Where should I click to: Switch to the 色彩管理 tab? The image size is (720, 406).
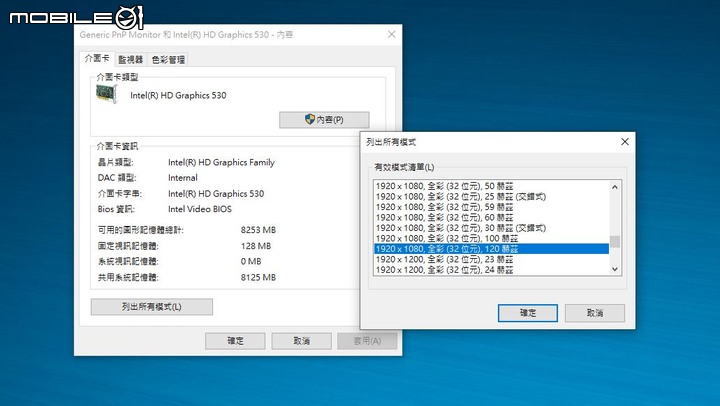pos(168,60)
